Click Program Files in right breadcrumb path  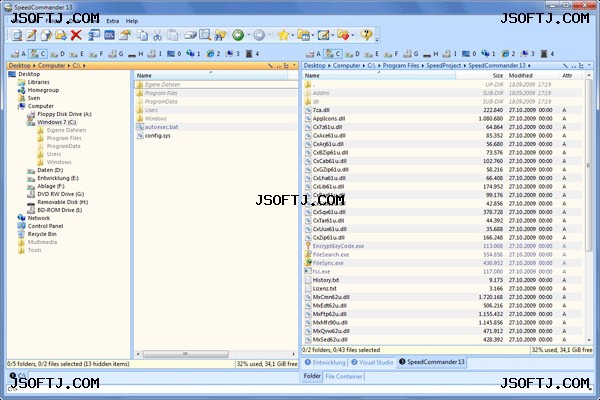click(x=401, y=65)
